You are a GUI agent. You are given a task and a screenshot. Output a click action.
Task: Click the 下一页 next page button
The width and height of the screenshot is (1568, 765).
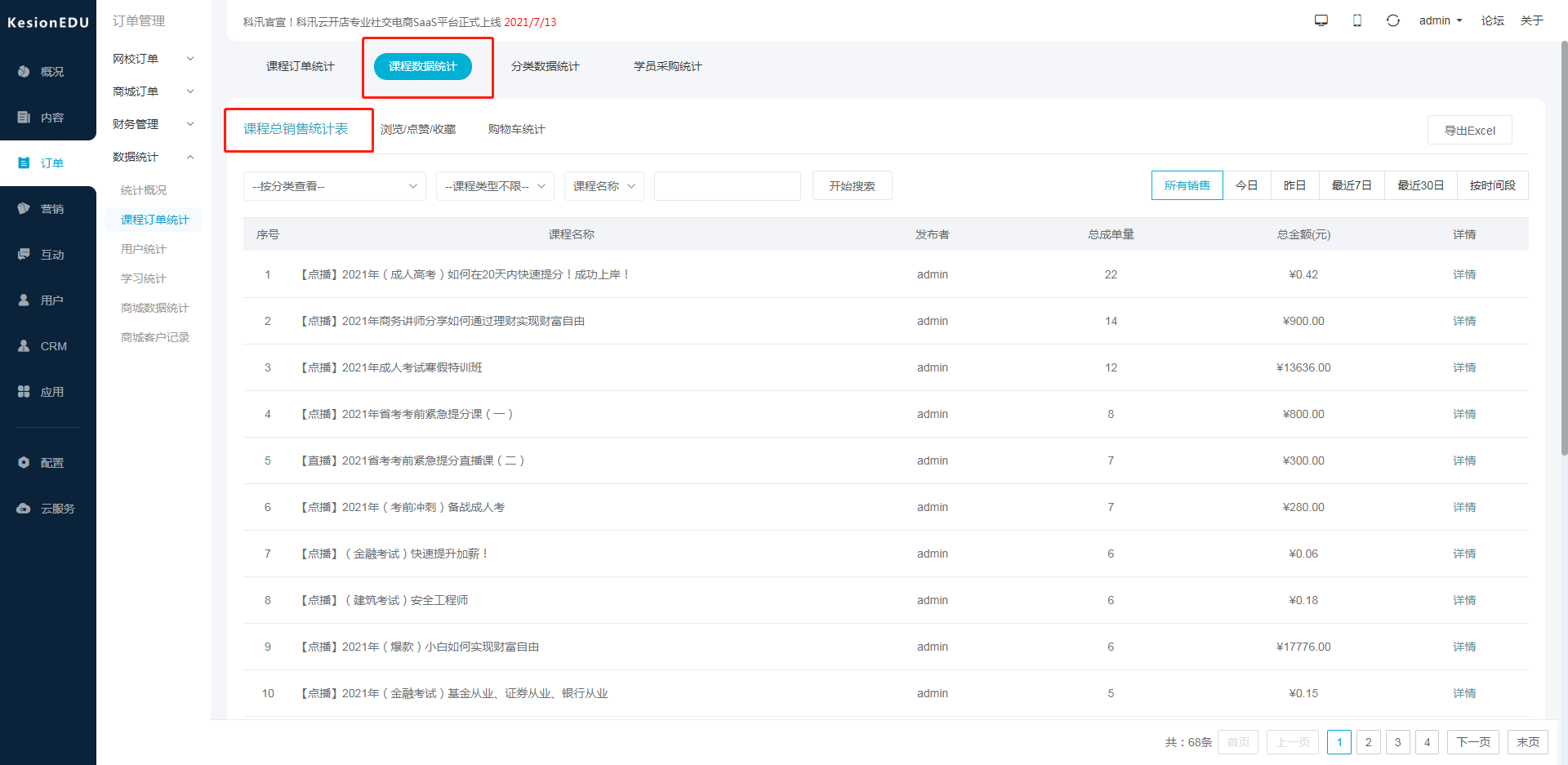pos(1473,742)
